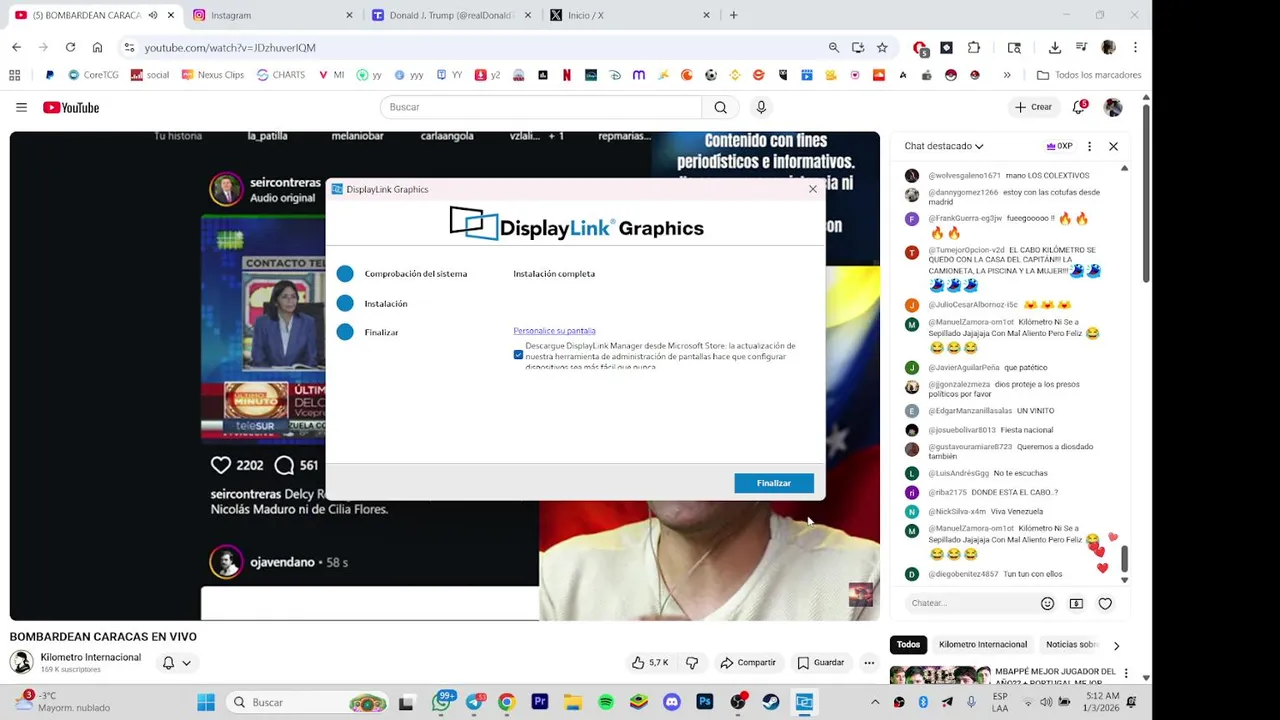This screenshot has width=1280, height=720.
Task: Open more actions under the video
Action: point(869,662)
